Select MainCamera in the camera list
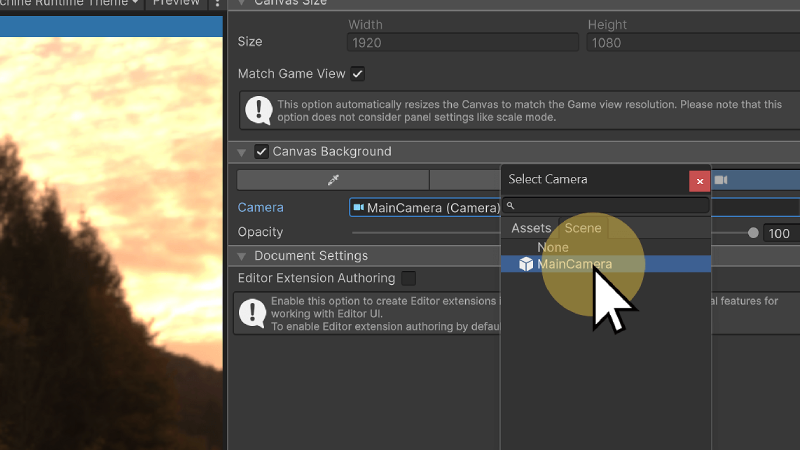The height and width of the screenshot is (450, 800). click(x=606, y=264)
